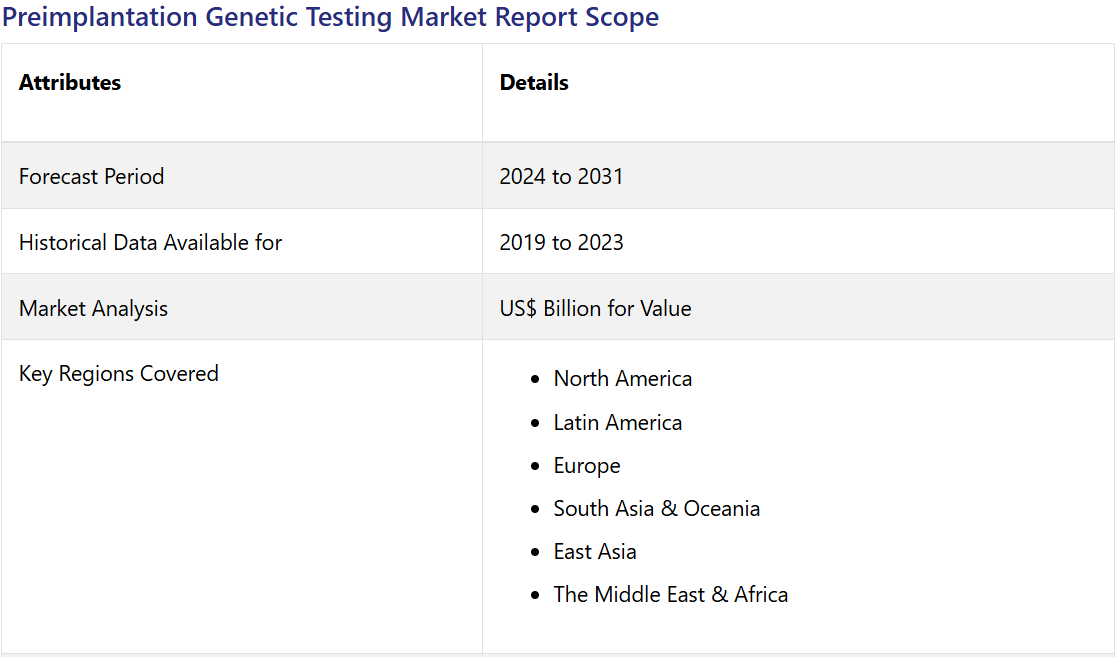Click the 'Latin America' list item
The height and width of the screenshot is (657, 1117).
pos(618,423)
